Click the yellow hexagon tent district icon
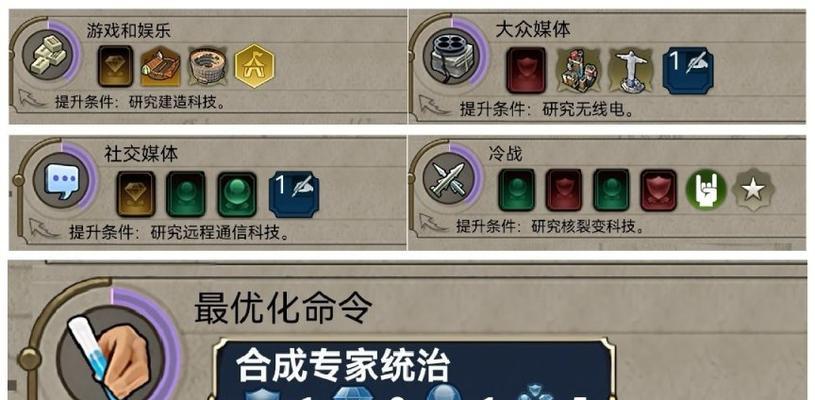Image resolution: width=815 pixels, height=400 pixels. point(254,66)
